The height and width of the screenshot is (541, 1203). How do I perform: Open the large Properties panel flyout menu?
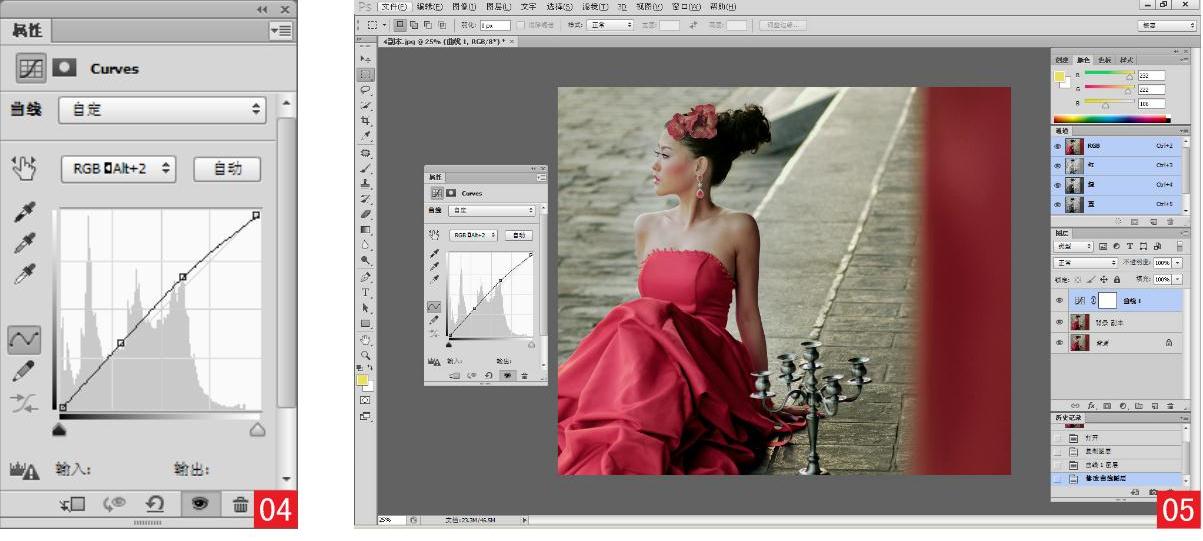click(281, 32)
